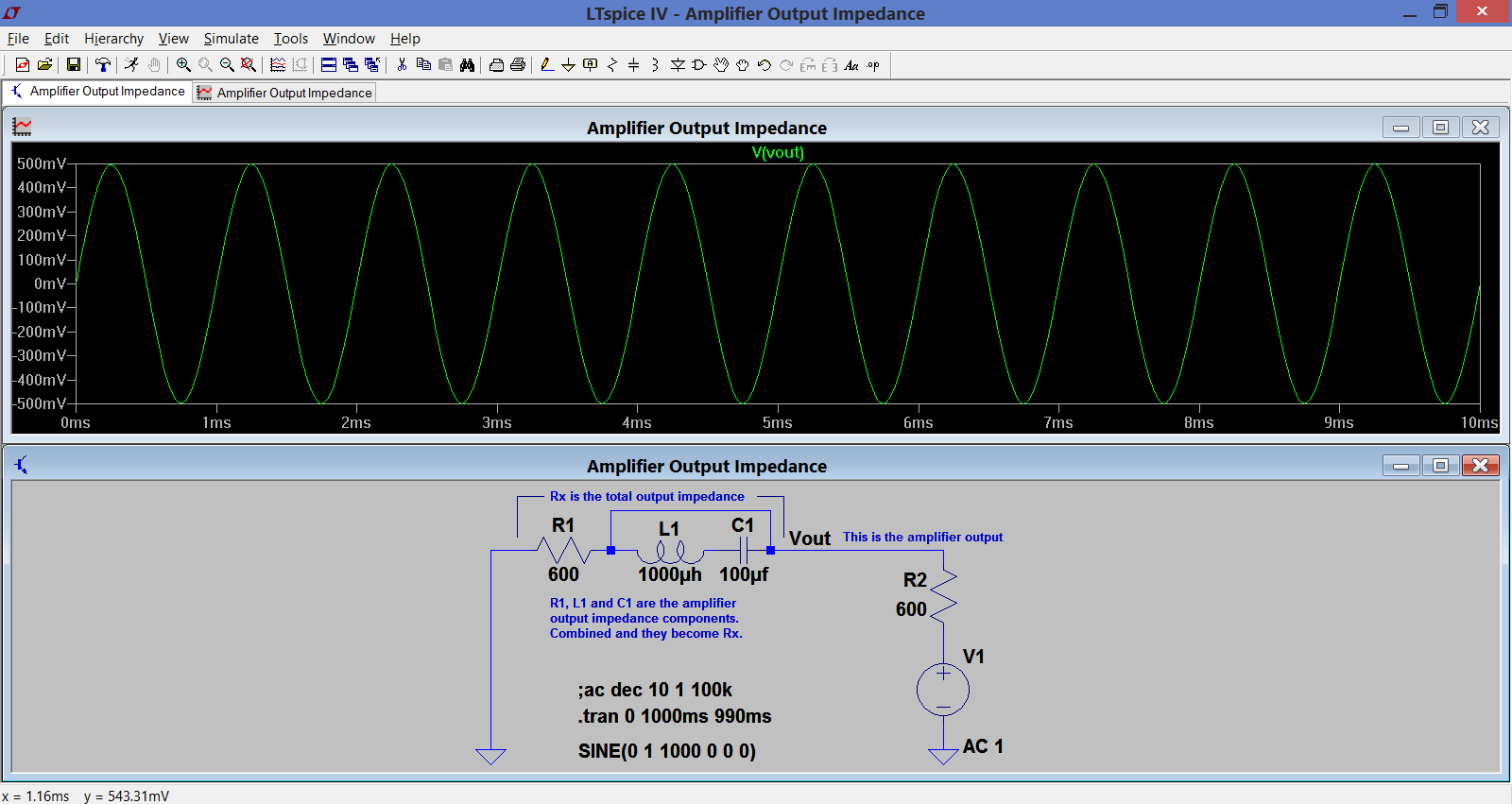Tile the windows horizontally from the toolbar
Image resolution: width=1512 pixels, height=804 pixels.
[x=329, y=65]
